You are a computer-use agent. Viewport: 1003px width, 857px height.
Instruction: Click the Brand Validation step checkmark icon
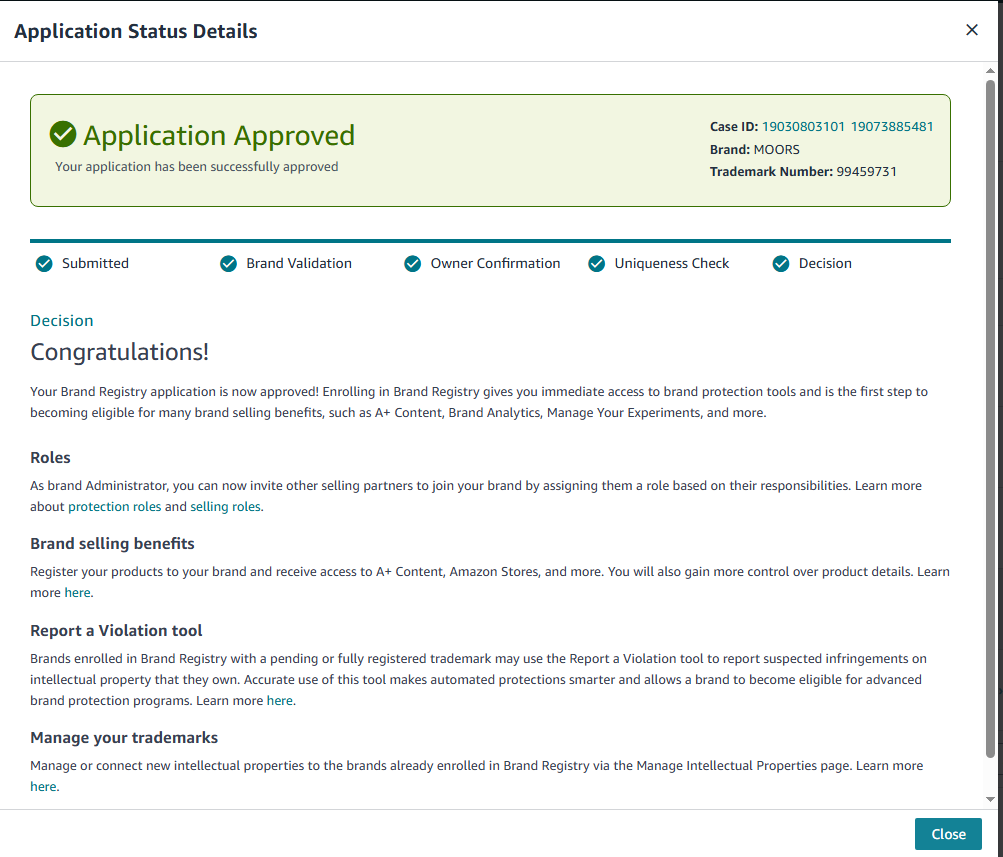pyautogui.click(x=228, y=264)
